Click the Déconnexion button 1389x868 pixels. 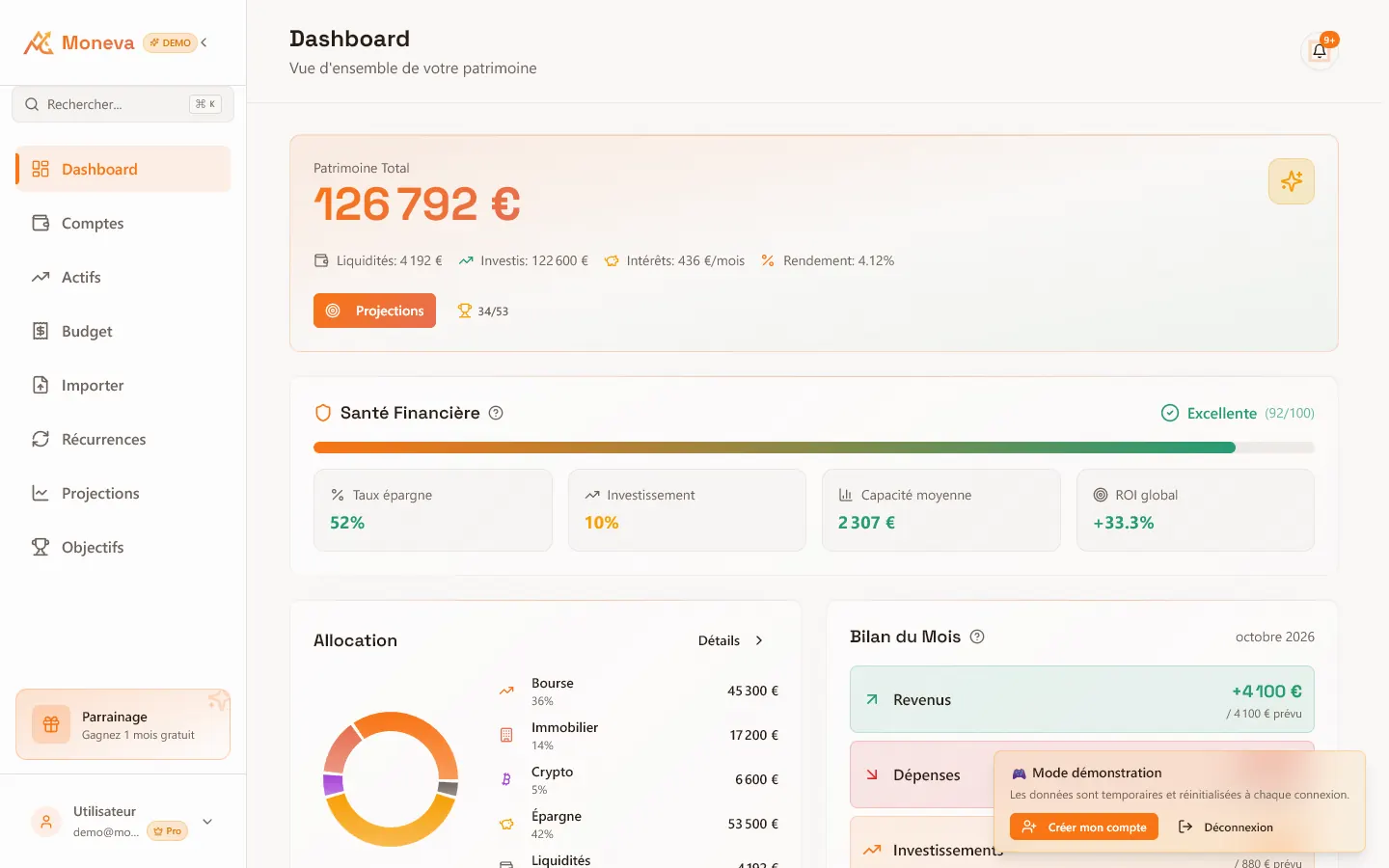[1226, 827]
